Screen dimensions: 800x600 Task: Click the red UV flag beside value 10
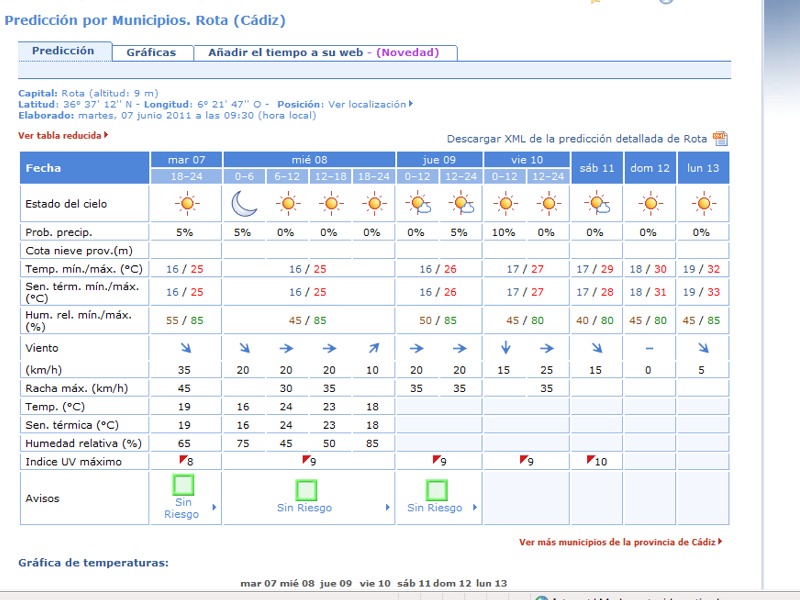(590, 459)
